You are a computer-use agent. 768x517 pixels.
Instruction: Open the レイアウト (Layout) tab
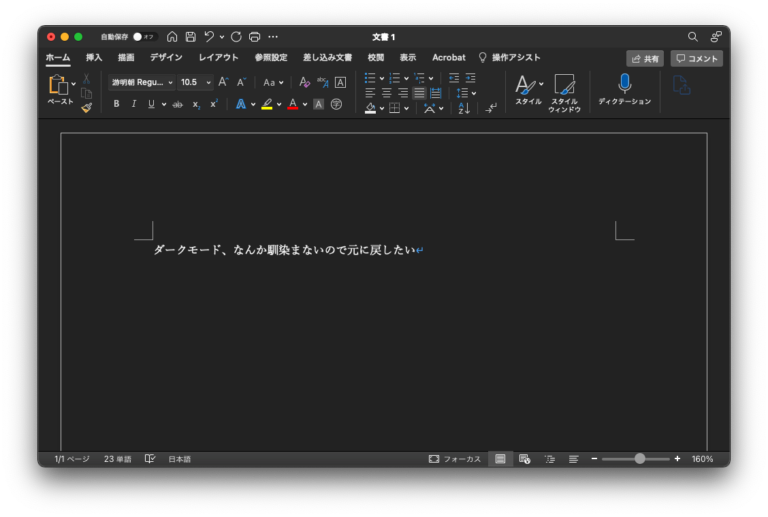(218, 58)
